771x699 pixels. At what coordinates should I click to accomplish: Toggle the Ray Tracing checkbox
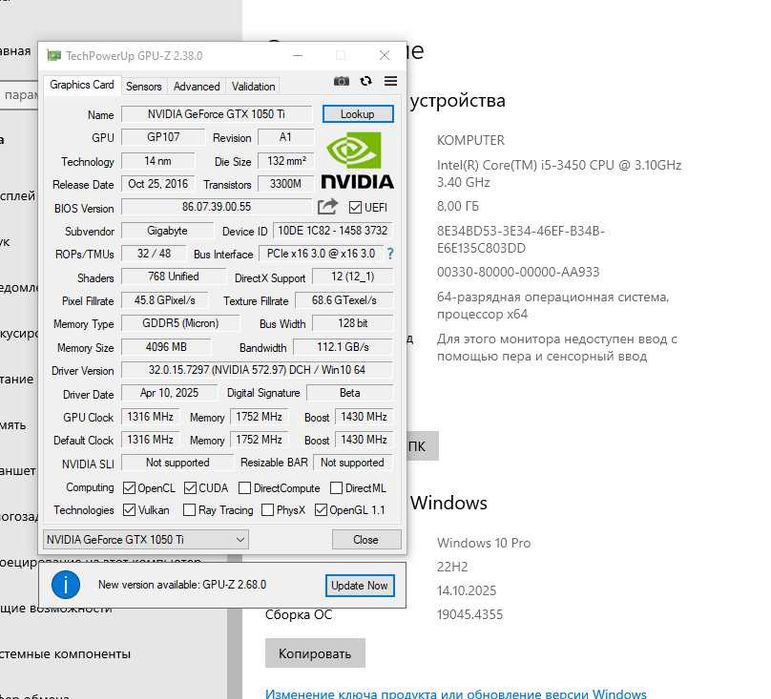(189, 510)
